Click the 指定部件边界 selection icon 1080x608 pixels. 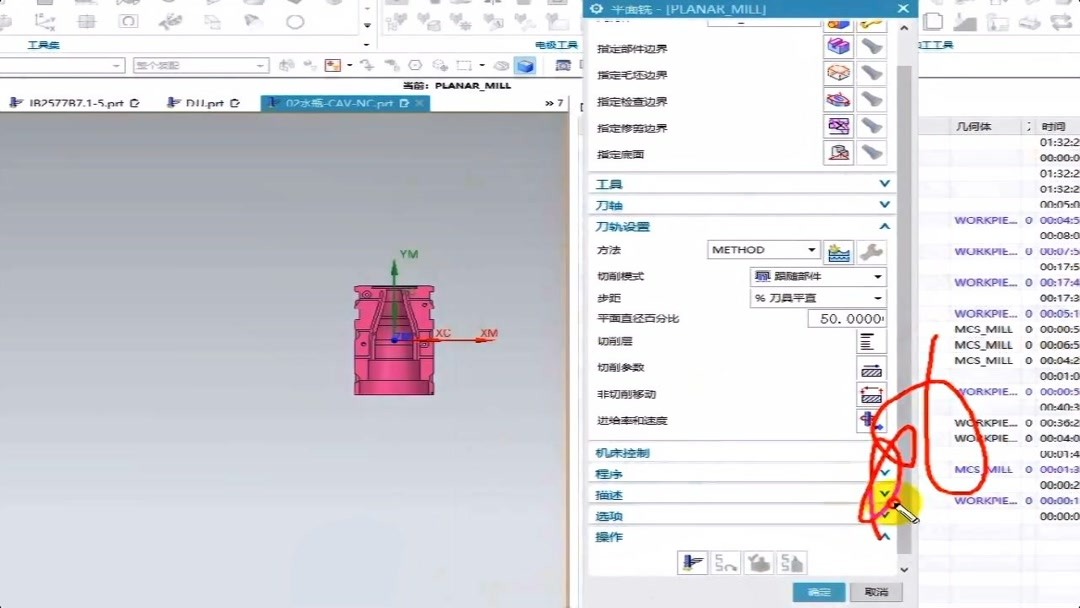pos(838,45)
